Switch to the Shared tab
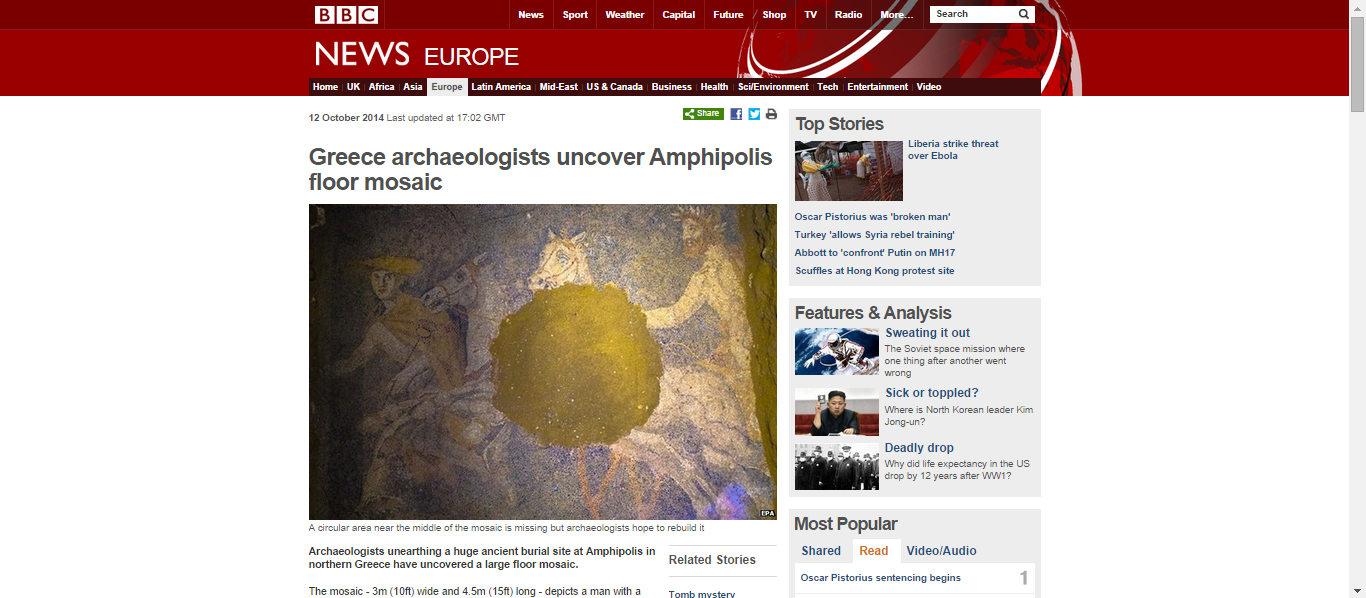 pyautogui.click(x=821, y=551)
